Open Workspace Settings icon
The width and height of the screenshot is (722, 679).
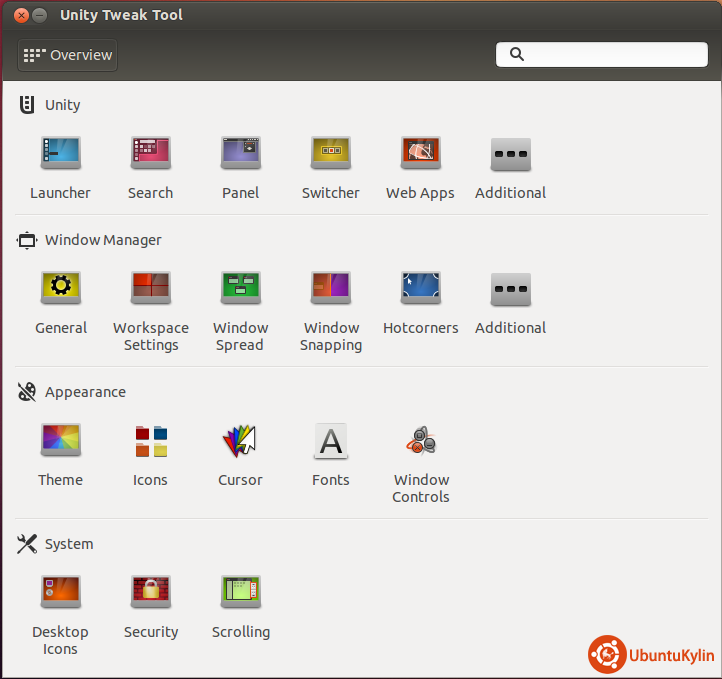click(x=150, y=289)
